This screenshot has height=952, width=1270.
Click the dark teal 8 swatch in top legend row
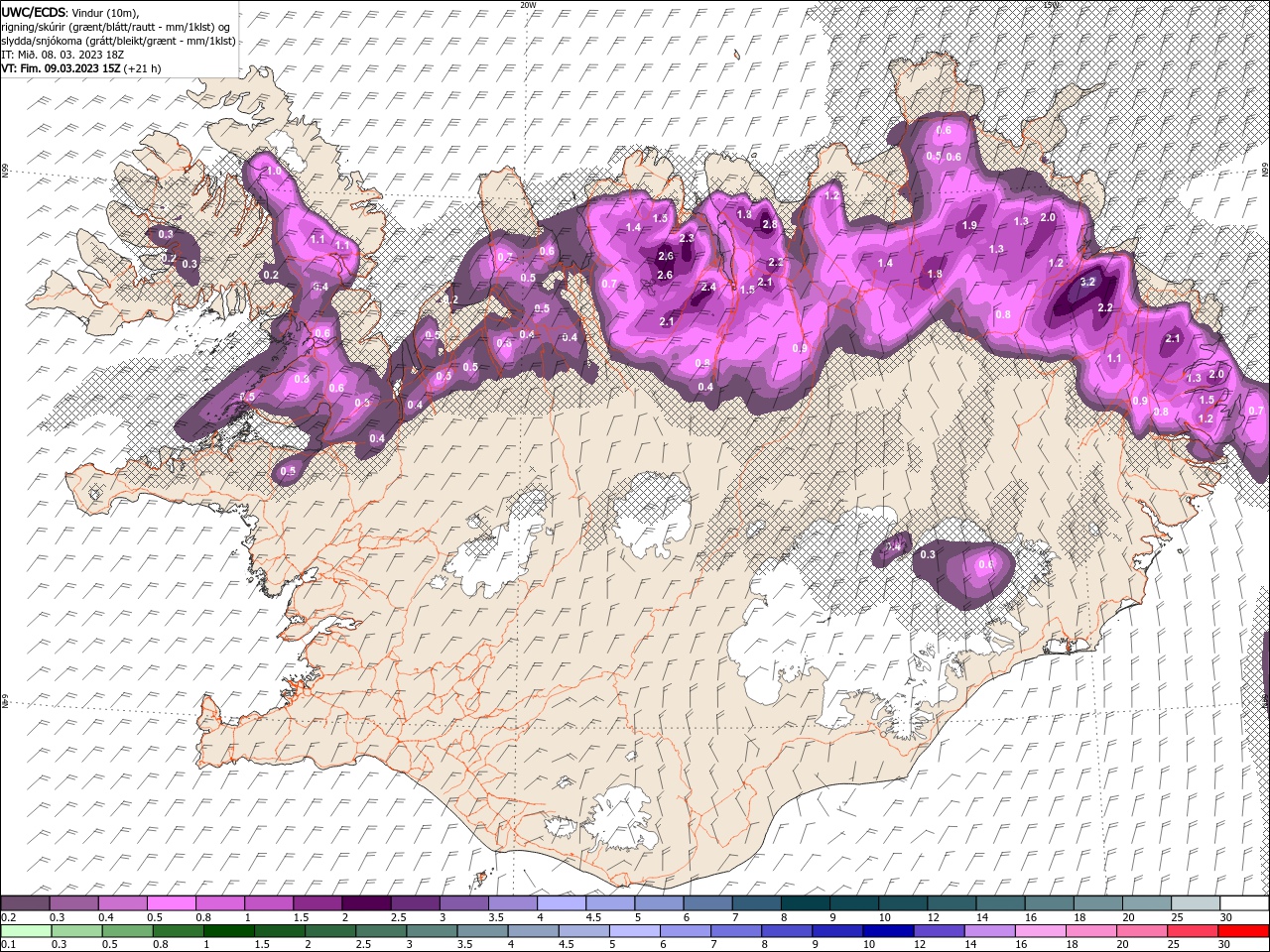(x=805, y=903)
